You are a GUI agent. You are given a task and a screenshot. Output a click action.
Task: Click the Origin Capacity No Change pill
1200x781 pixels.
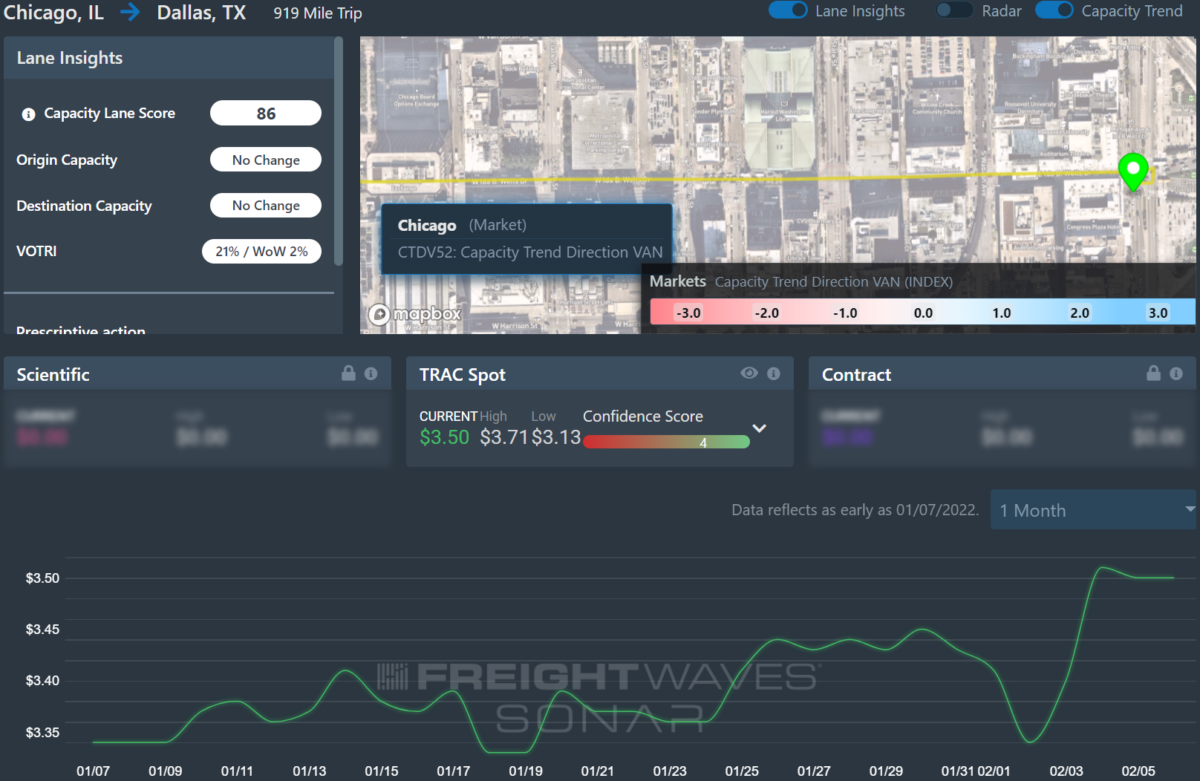(265, 160)
